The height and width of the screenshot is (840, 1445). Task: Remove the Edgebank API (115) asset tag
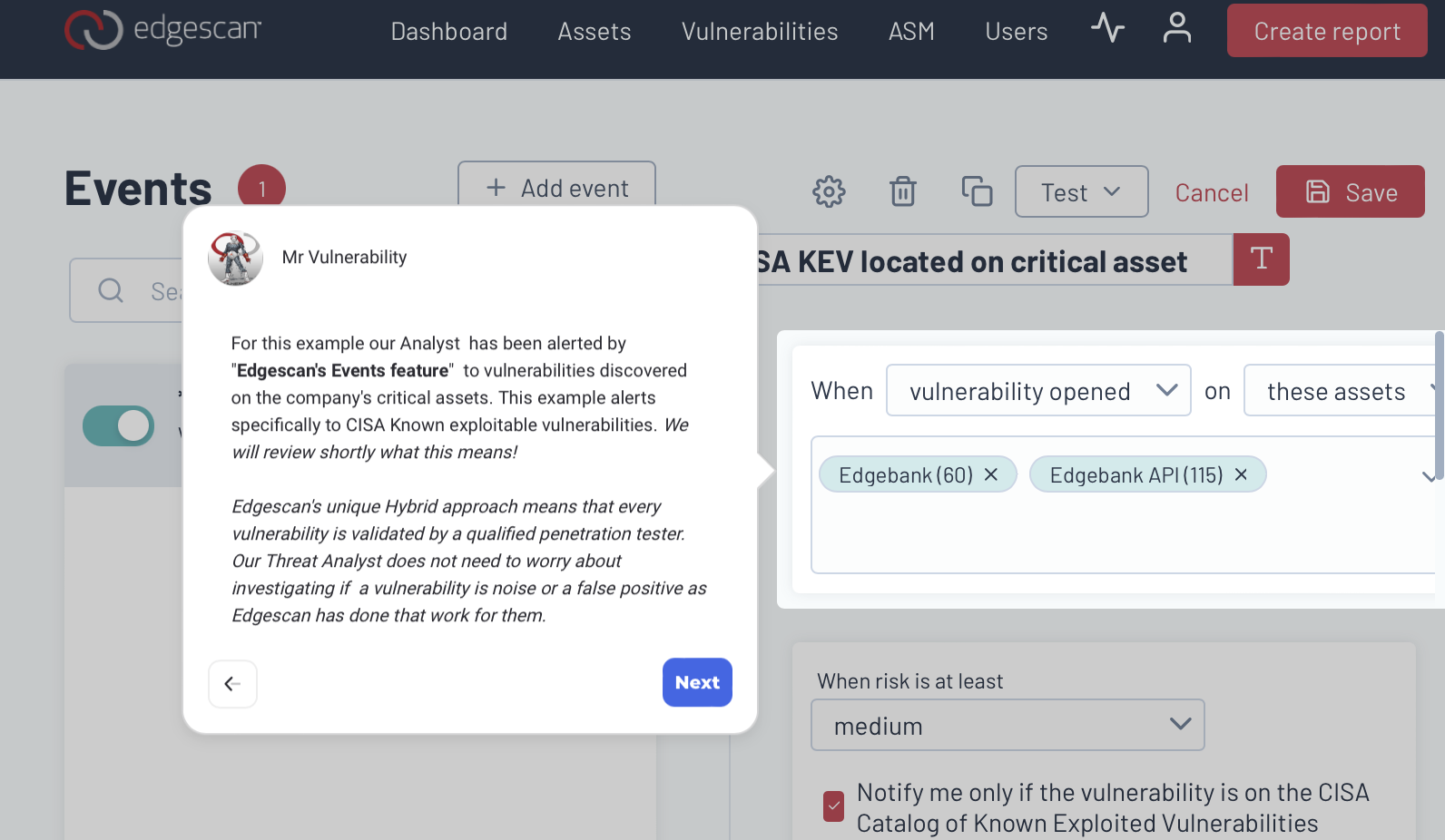click(1241, 474)
